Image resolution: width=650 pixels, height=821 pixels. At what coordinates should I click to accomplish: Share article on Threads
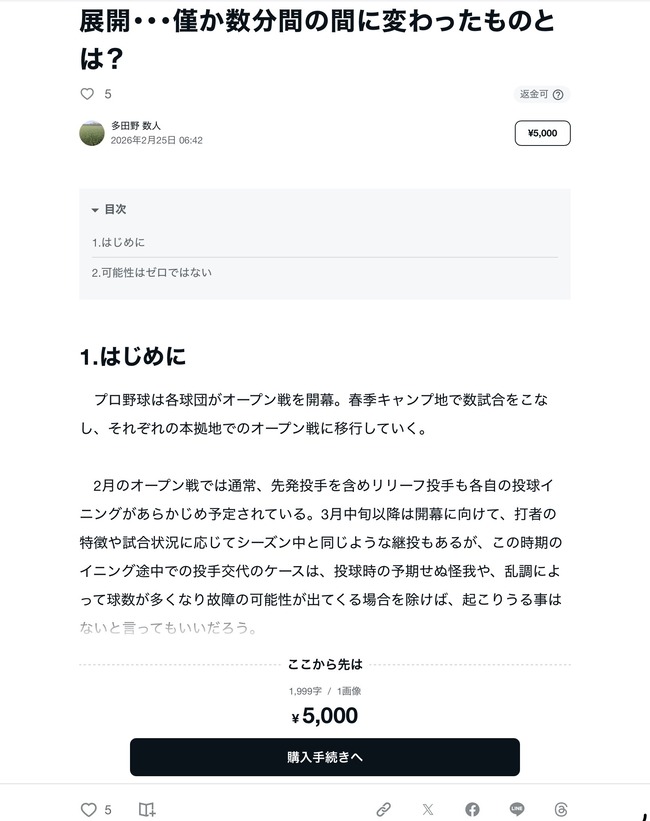[561, 809]
